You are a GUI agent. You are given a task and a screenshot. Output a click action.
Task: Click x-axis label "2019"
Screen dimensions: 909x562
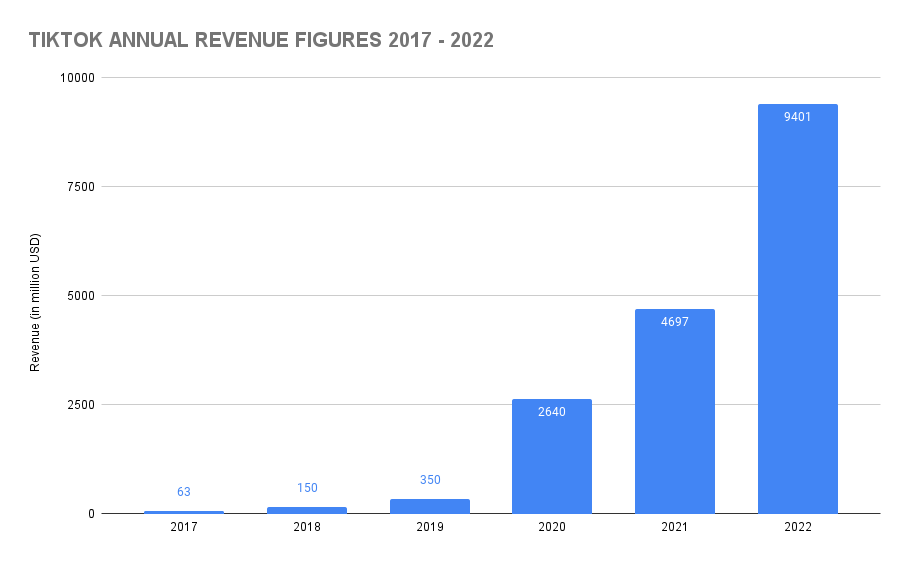point(430,527)
